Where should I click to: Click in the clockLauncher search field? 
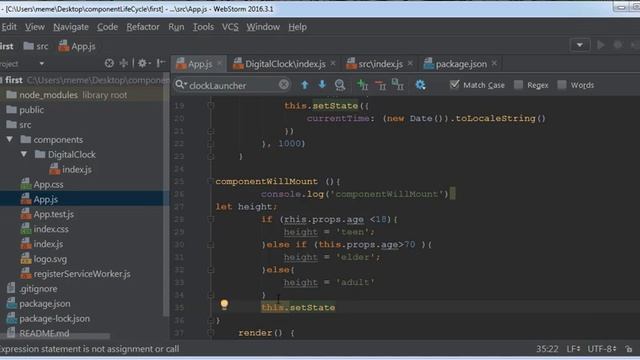232,85
